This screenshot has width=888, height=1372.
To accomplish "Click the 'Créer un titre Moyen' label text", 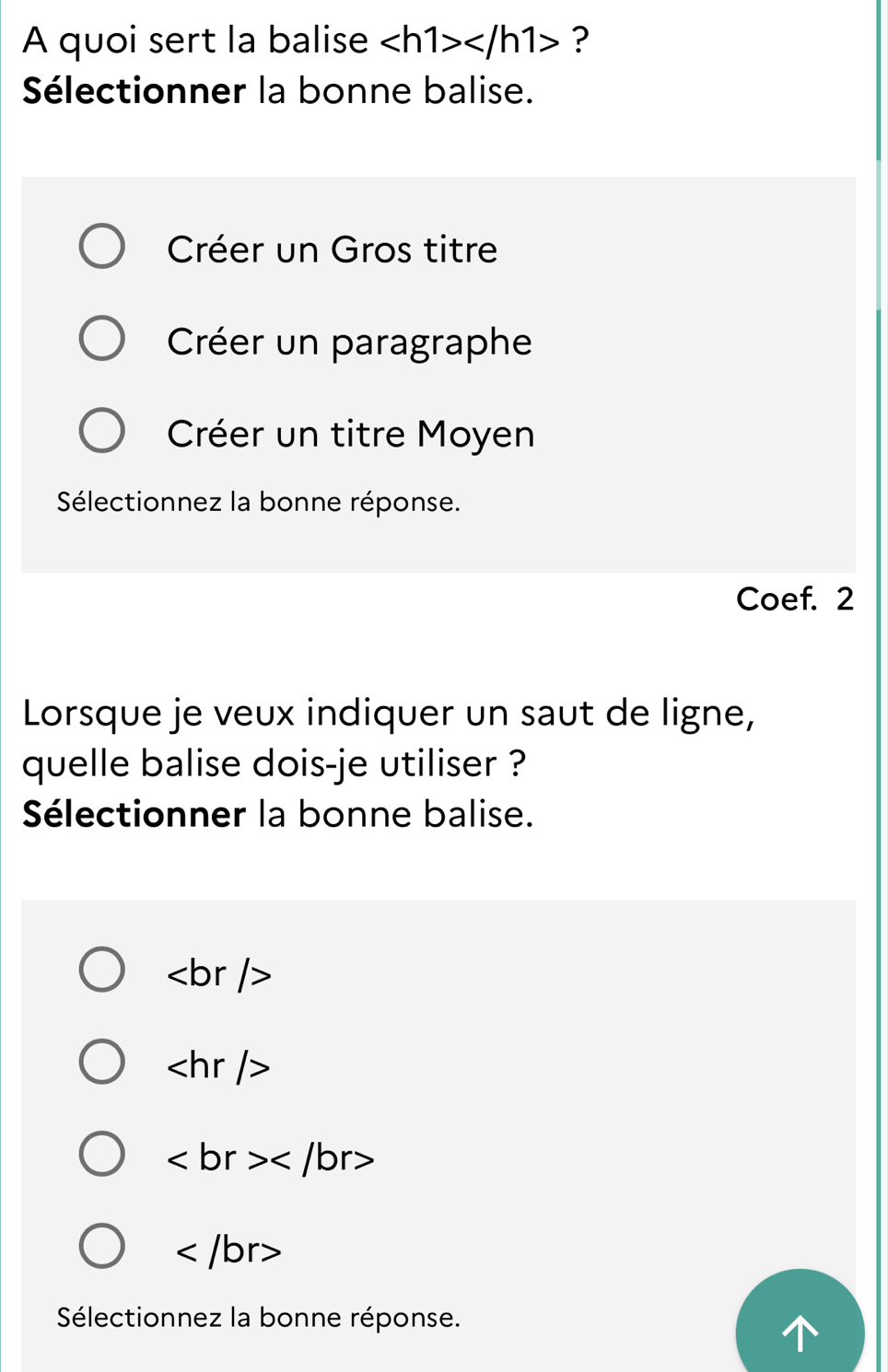I will point(350,434).
